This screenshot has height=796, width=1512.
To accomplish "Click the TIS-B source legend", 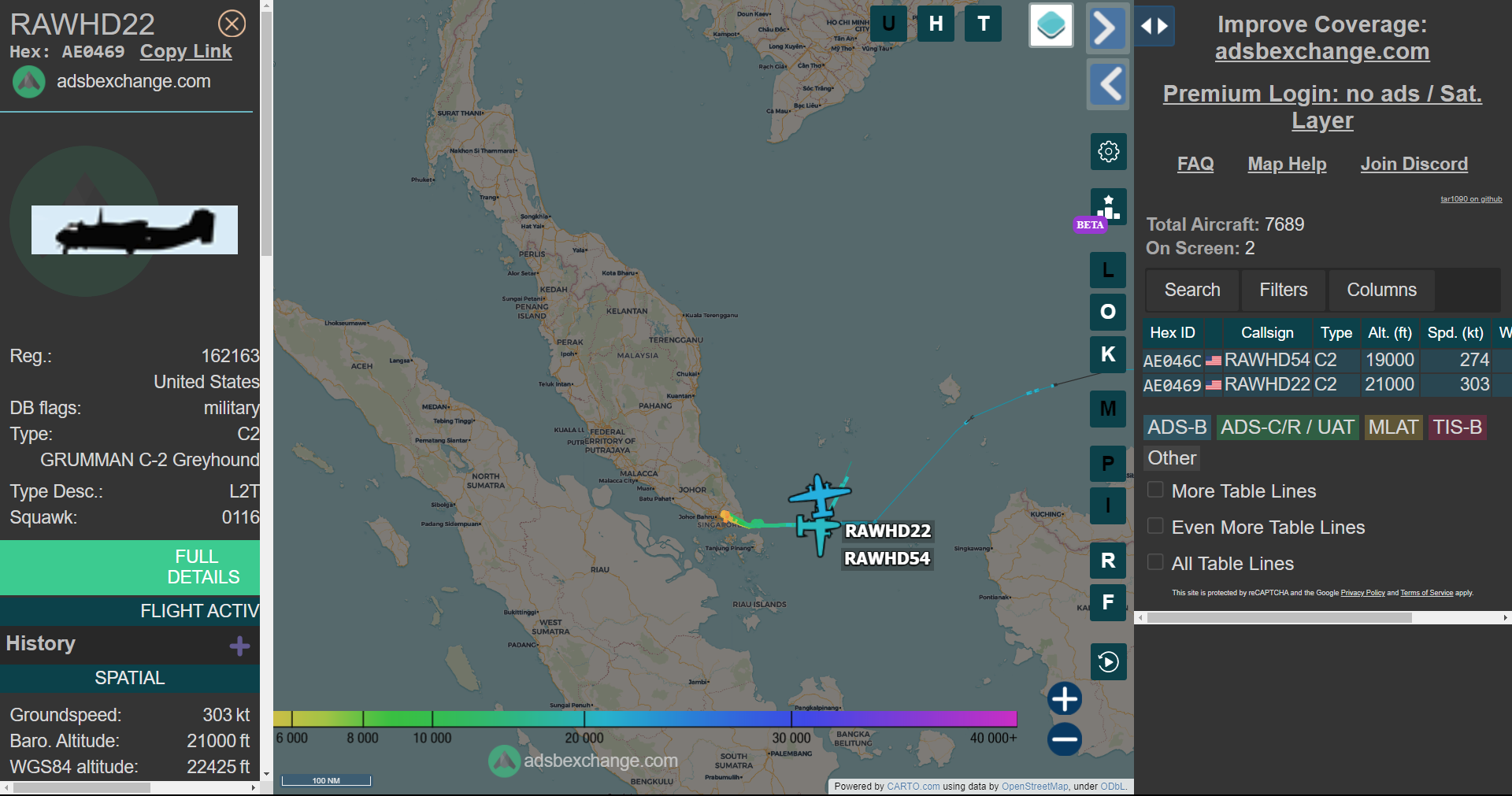I will pos(1457,428).
